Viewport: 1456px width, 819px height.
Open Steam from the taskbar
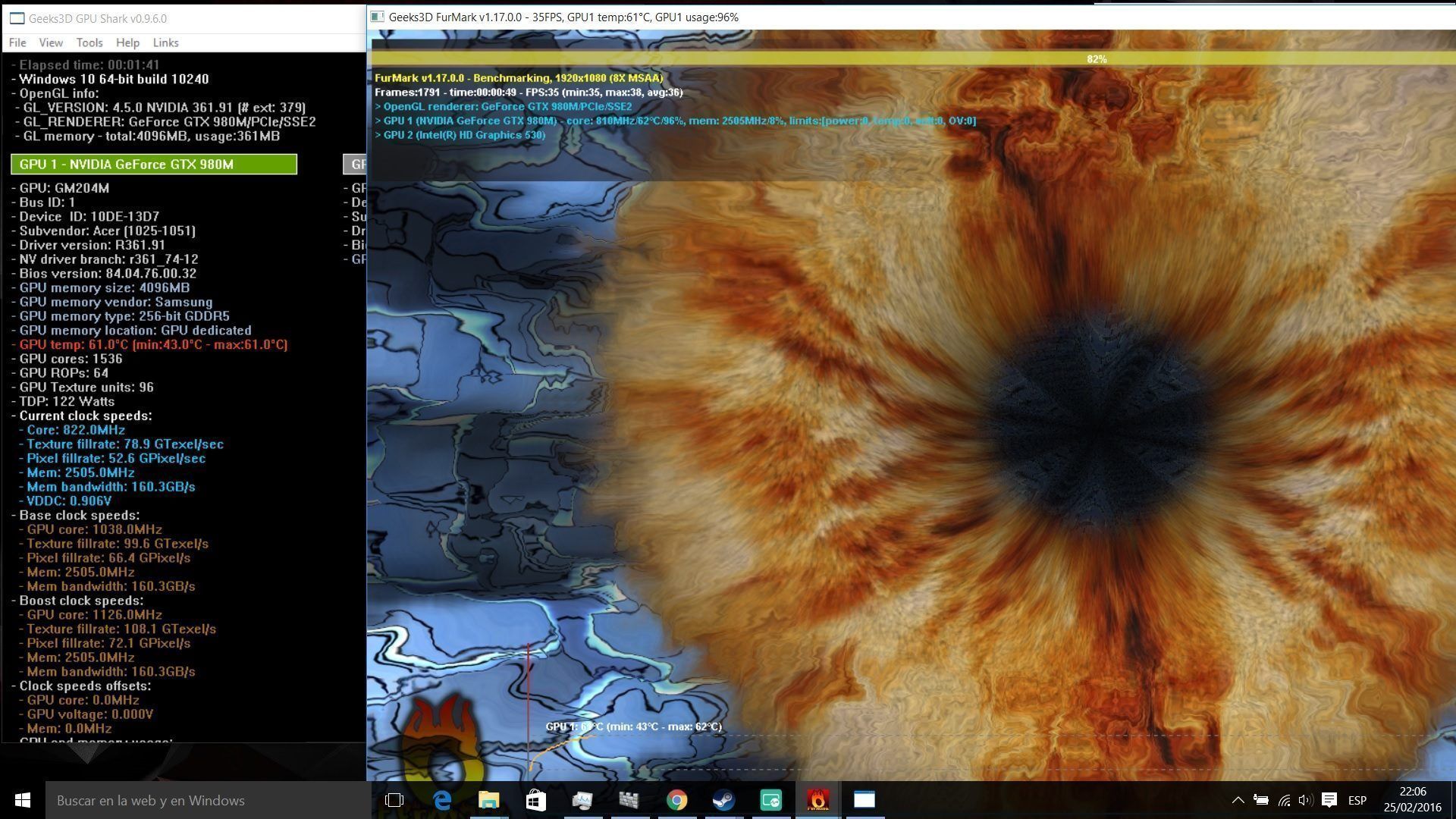point(723,800)
